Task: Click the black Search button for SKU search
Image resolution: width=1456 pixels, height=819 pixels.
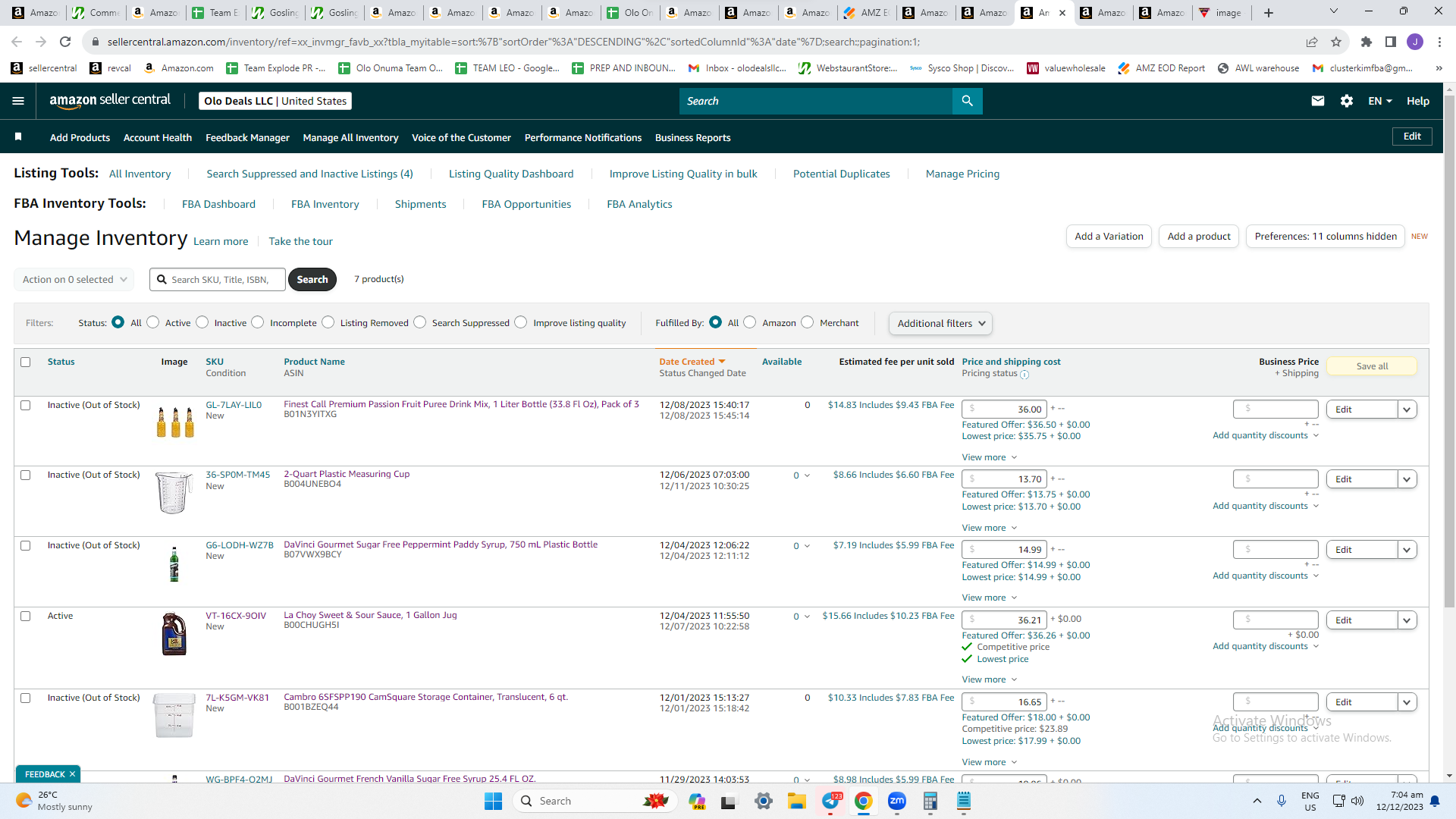Action: click(x=312, y=279)
